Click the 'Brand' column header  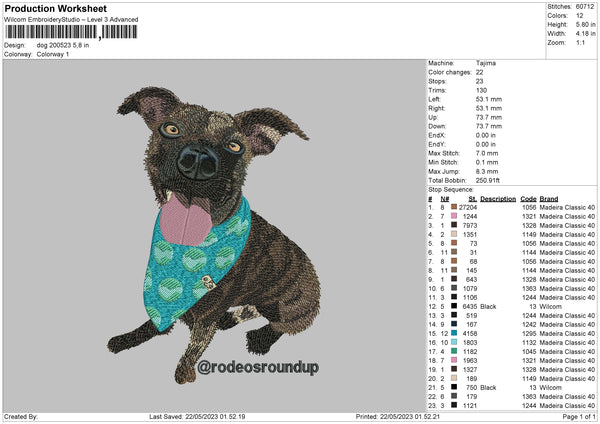tap(549, 199)
